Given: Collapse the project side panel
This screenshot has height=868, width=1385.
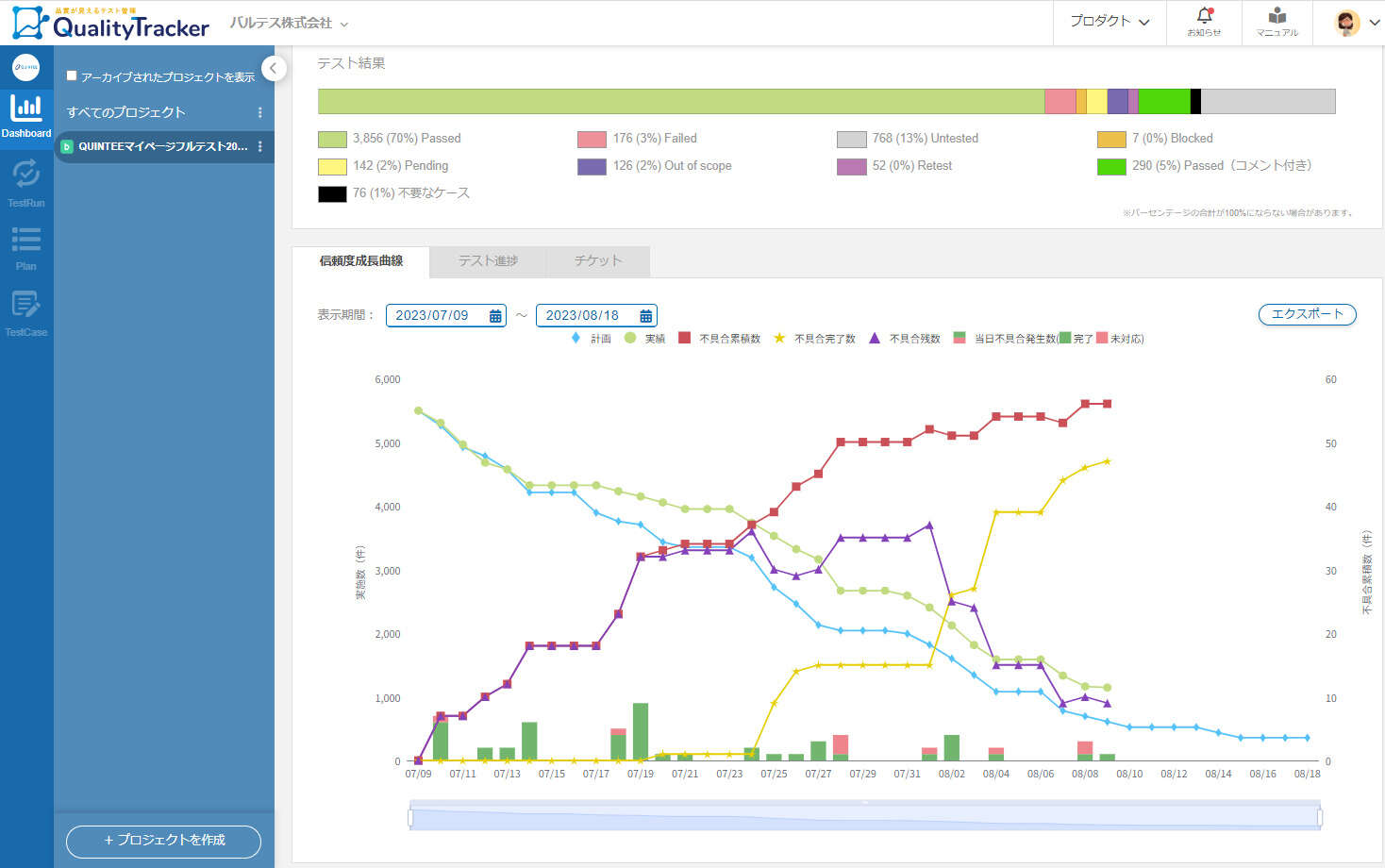Looking at the screenshot, I should tap(273, 68).
